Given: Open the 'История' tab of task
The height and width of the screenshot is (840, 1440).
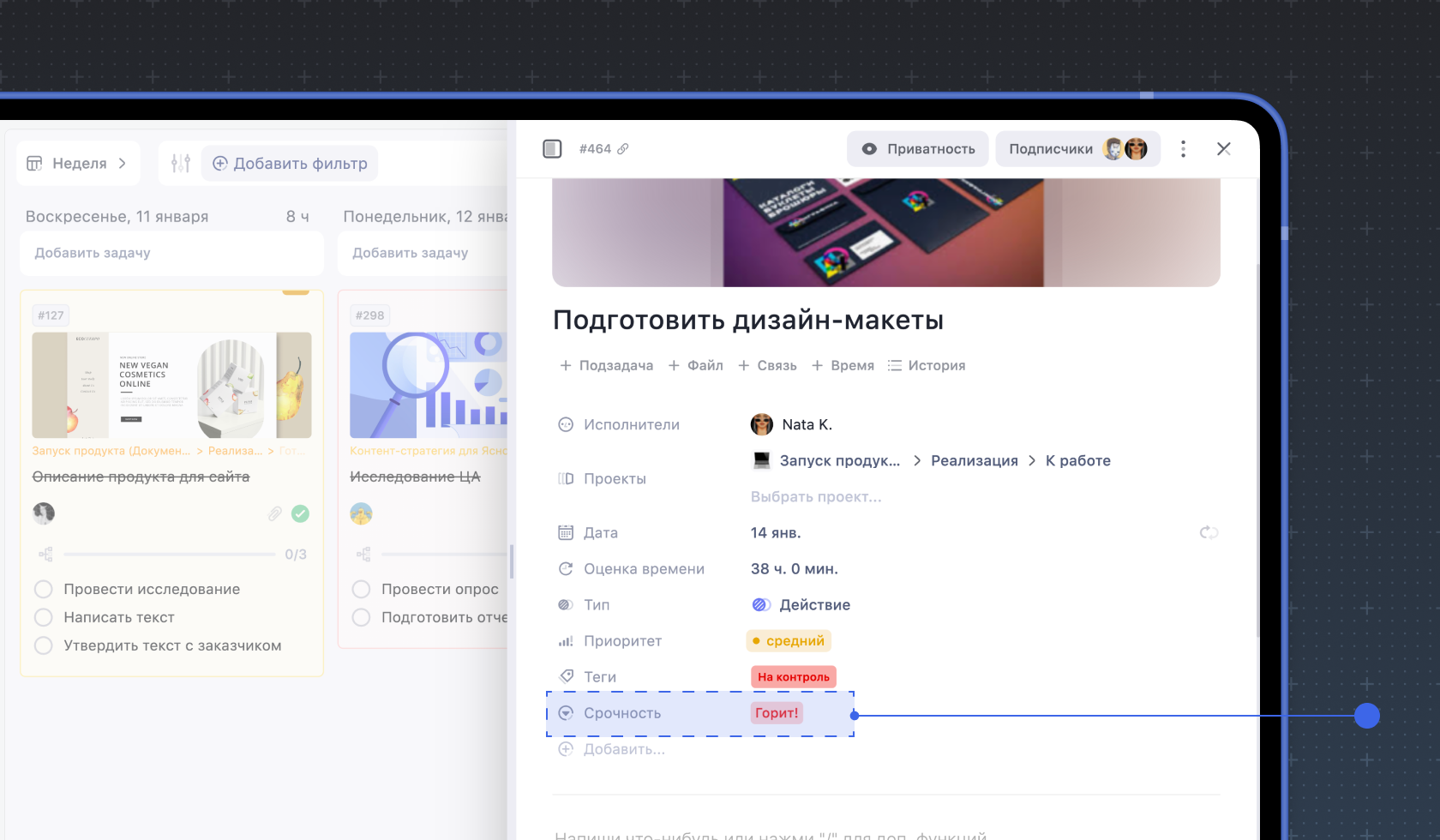Looking at the screenshot, I should pyautogui.click(x=927, y=366).
